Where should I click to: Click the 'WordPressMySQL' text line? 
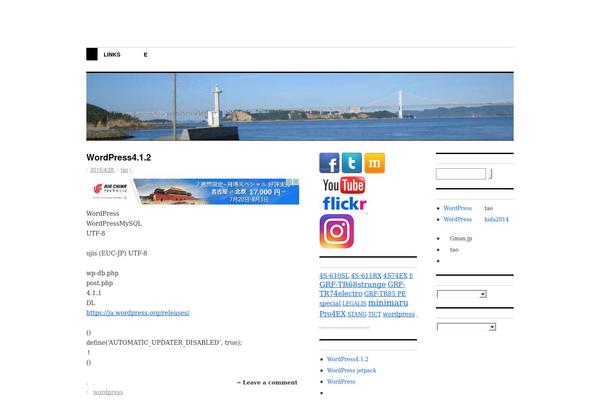tap(114, 223)
